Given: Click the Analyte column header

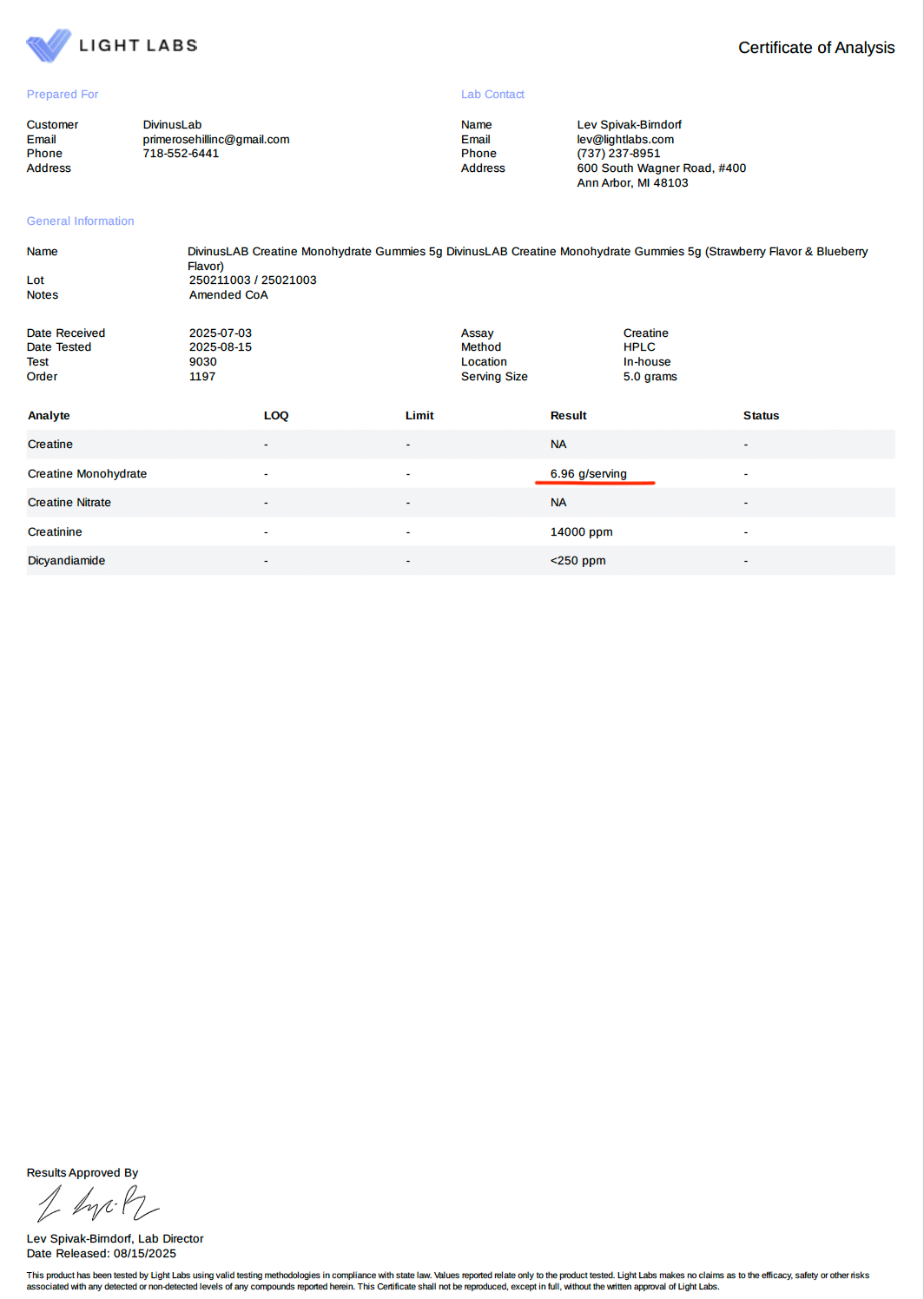Looking at the screenshot, I should pyautogui.click(x=49, y=416).
